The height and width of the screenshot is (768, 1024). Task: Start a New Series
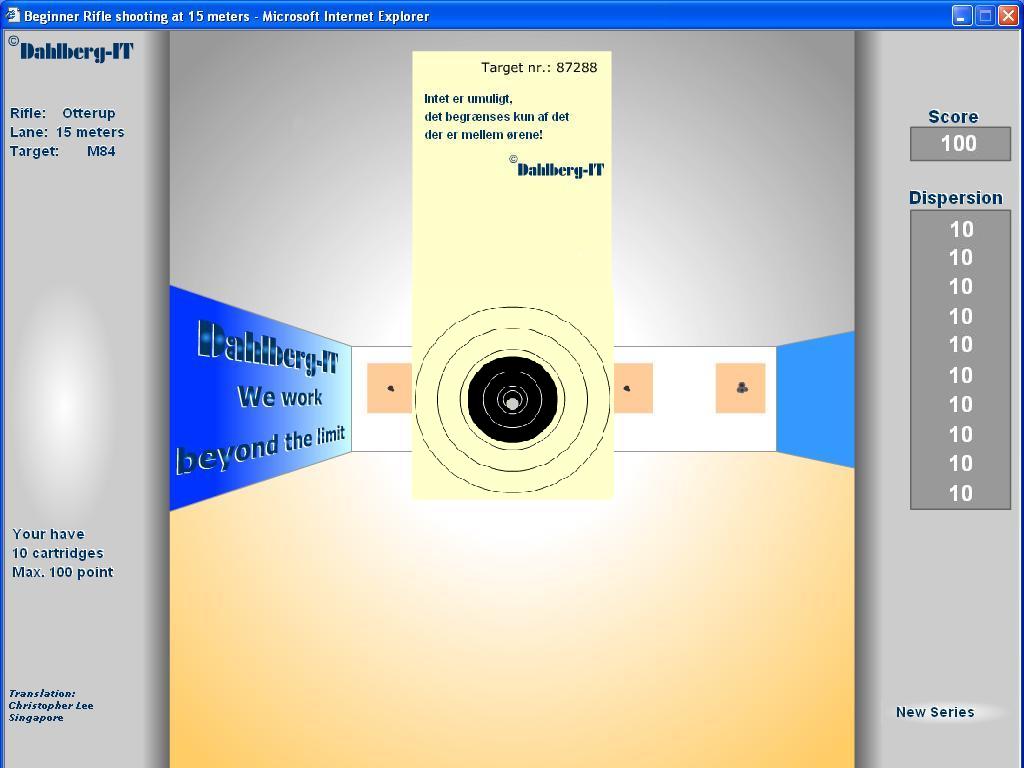pyautogui.click(x=935, y=712)
